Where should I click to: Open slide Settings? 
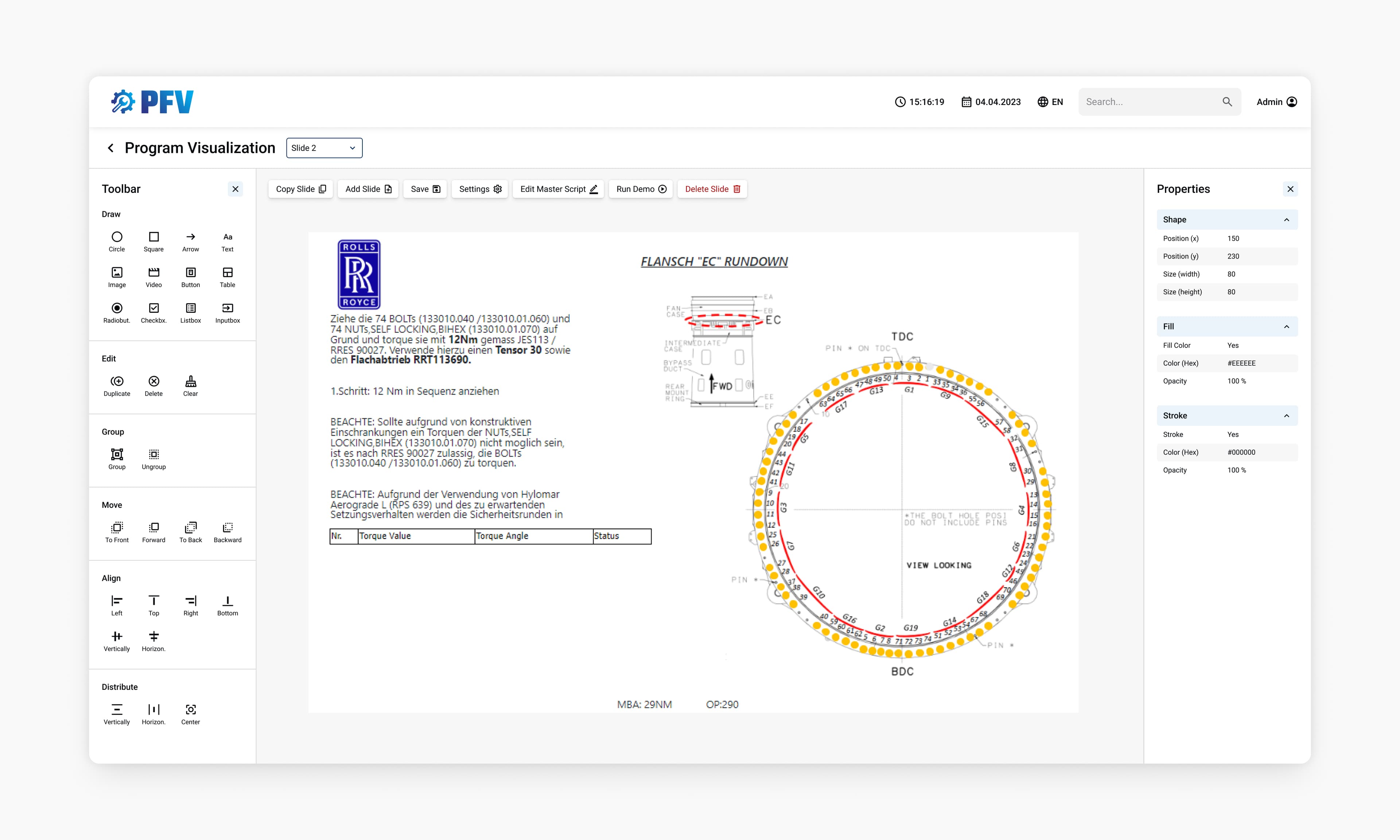point(480,189)
